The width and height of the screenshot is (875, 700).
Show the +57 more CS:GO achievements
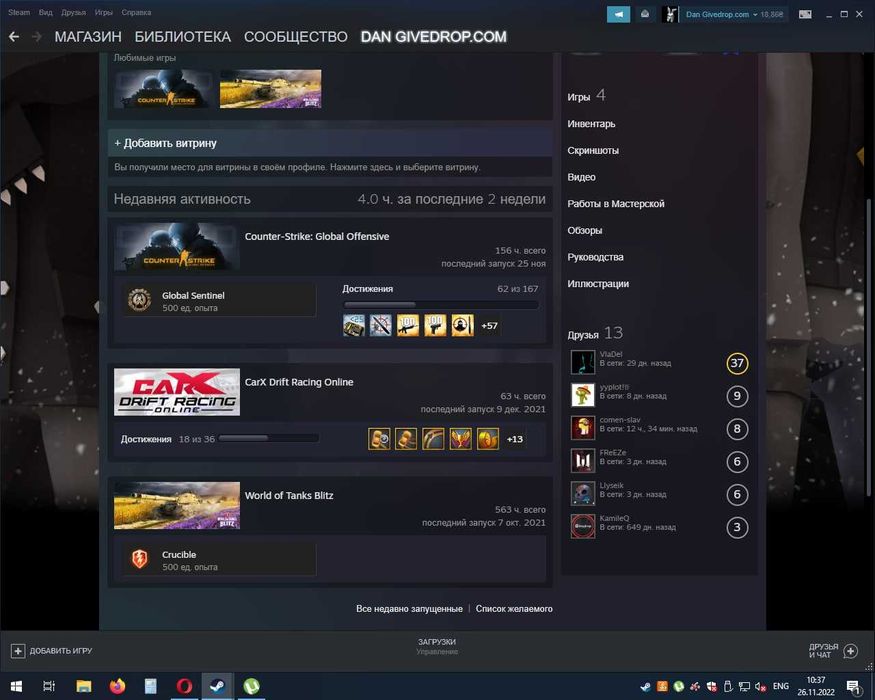[489, 325]
